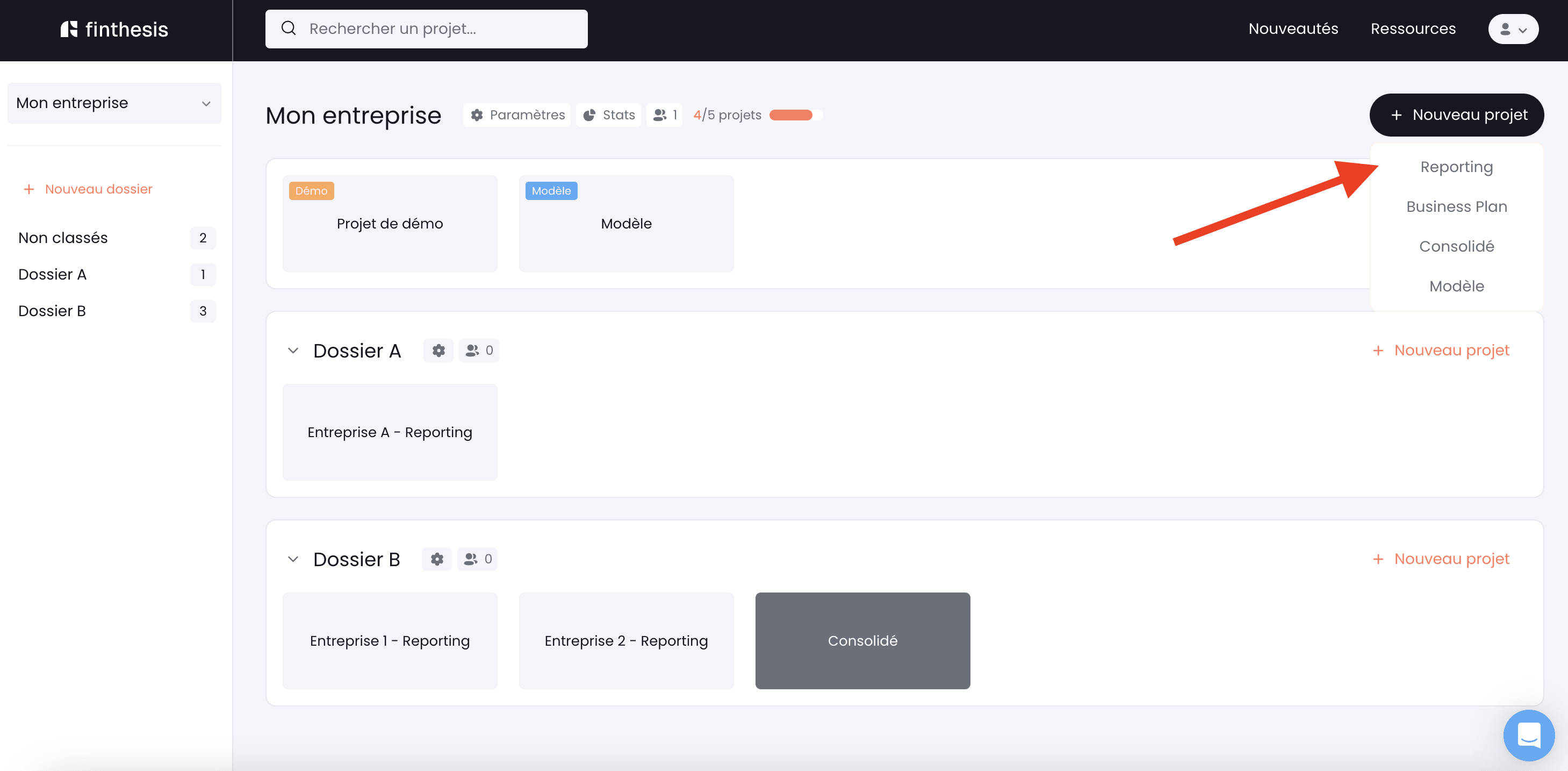Click the Nouveau projet button
1568x771 pixels.
pos(1457,115)
